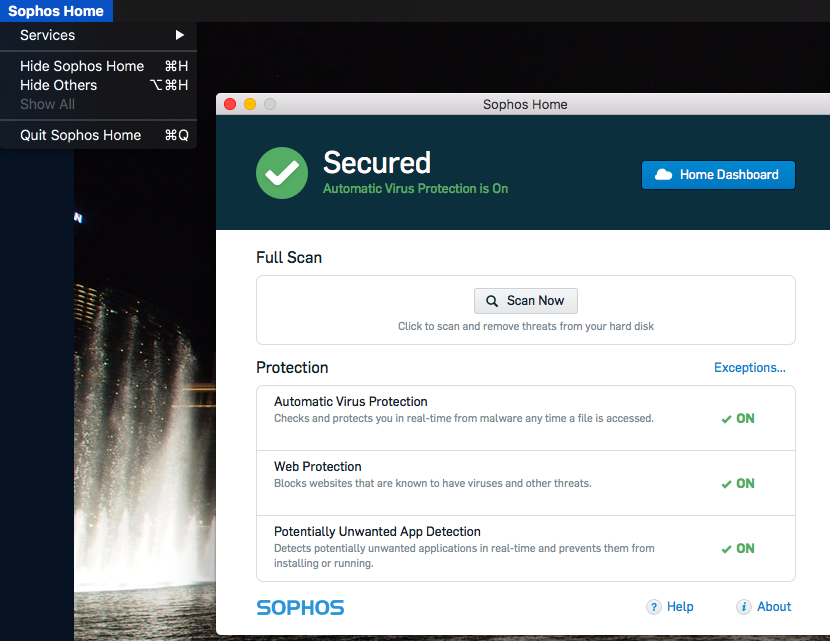Close the Sophos Home window
The image size is (830, 641).
(x=230, y=104)
